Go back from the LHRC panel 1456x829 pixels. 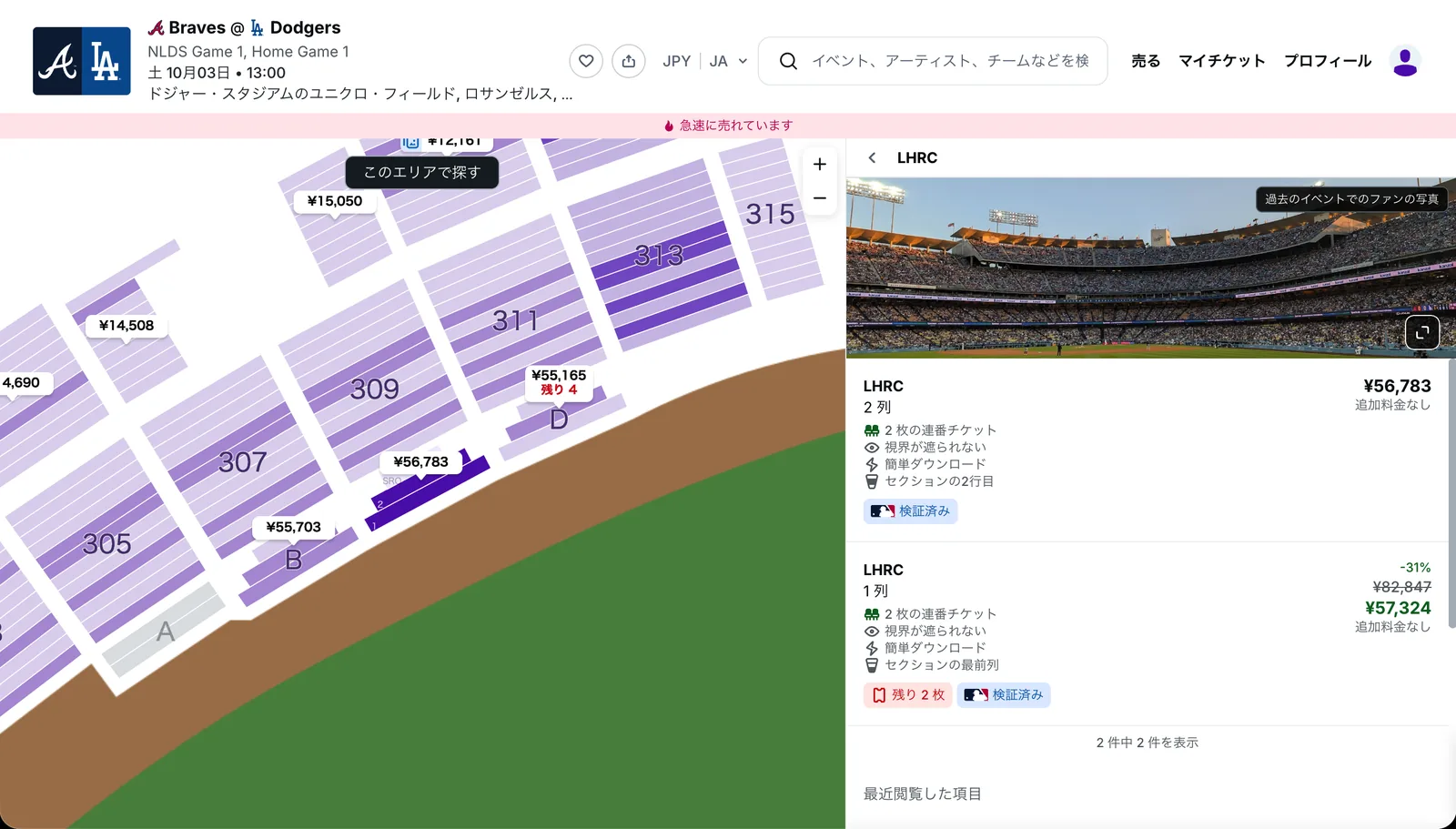click(x=872, y=157)
